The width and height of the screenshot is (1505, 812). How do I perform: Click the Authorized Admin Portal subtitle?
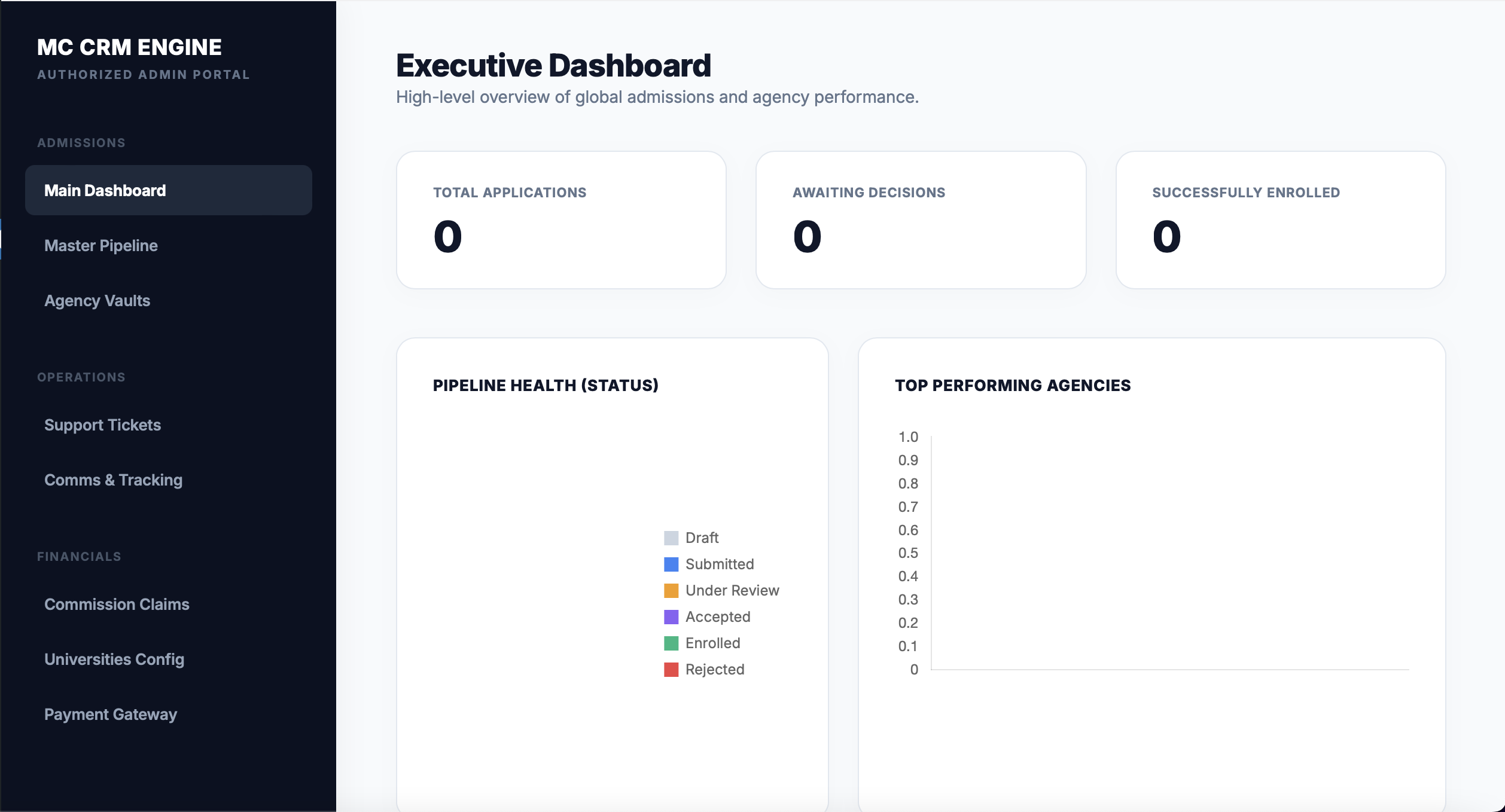(144, 75)
